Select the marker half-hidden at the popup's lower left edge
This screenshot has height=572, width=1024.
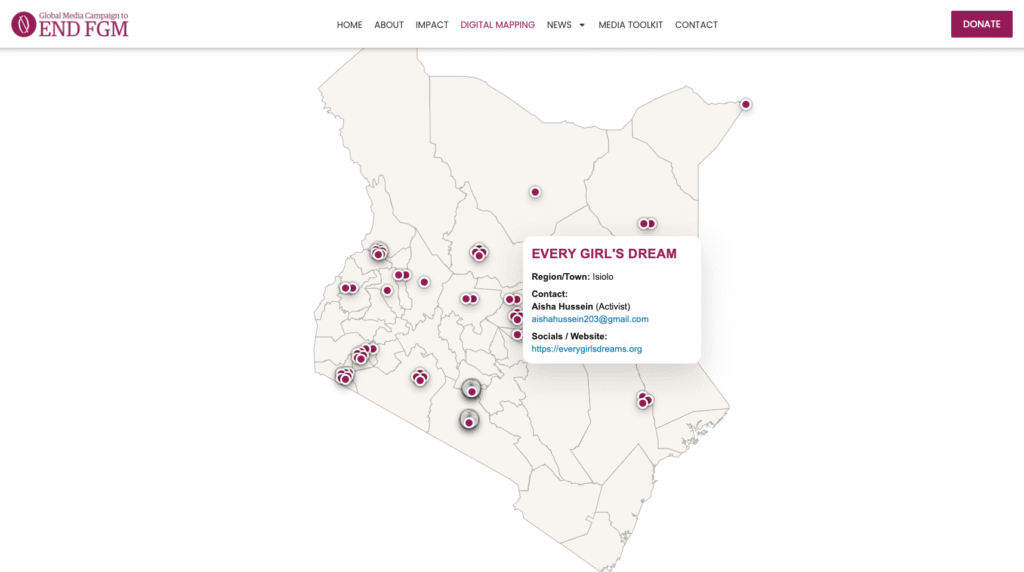(x=517, y=334)
